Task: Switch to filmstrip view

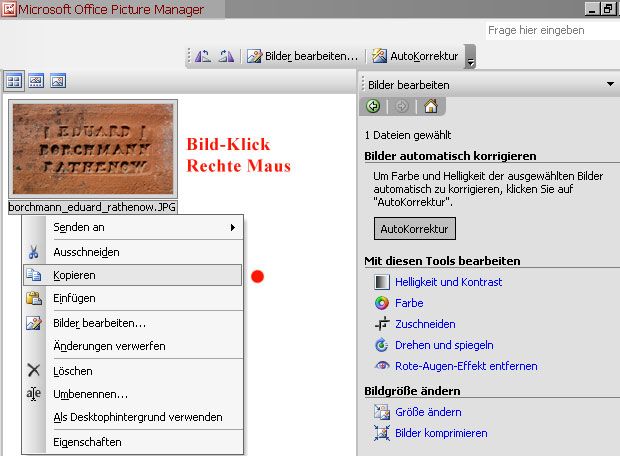Action: (x=36, y=81)
